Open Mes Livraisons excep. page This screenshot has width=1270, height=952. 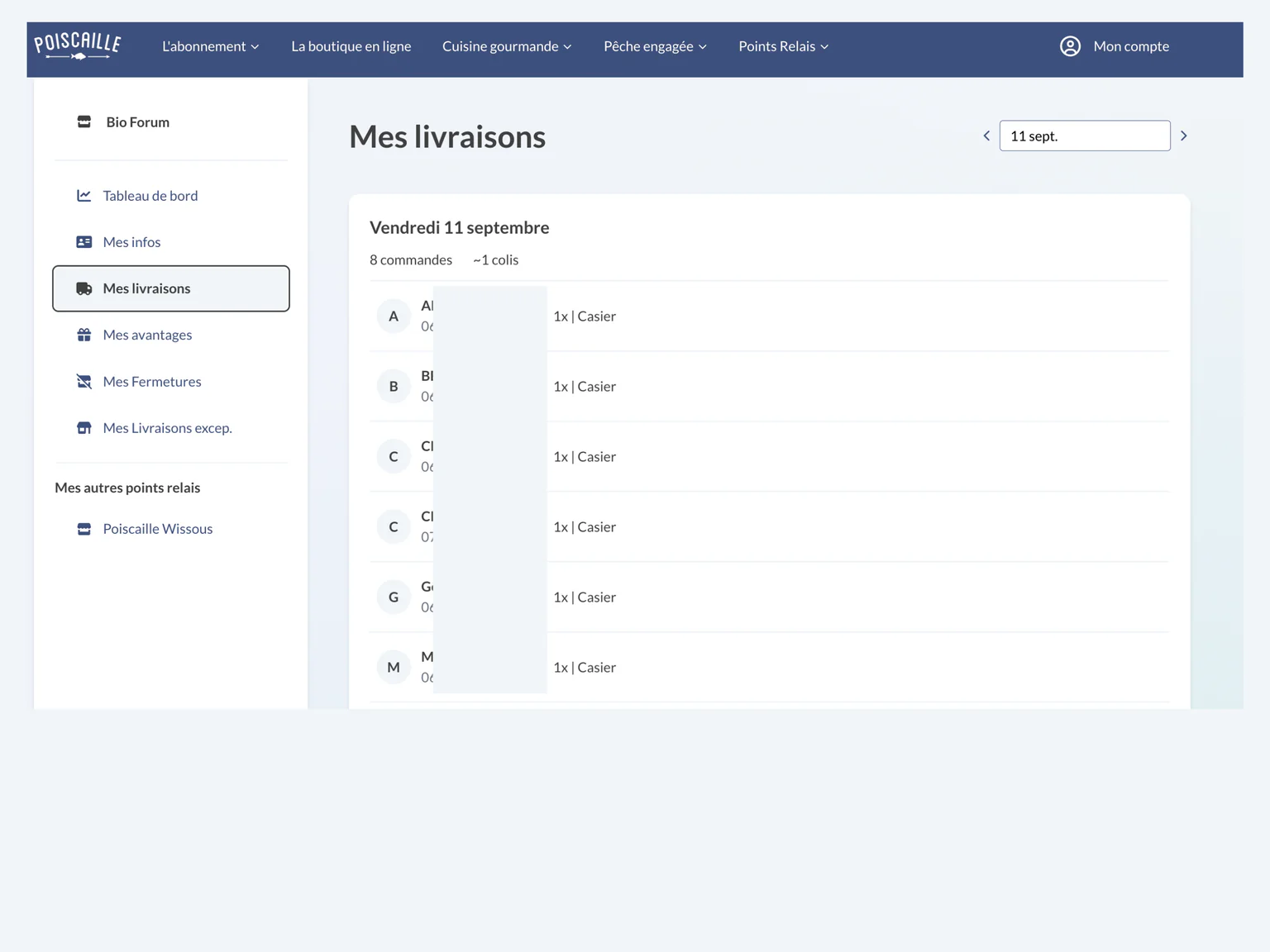(167, 428)
